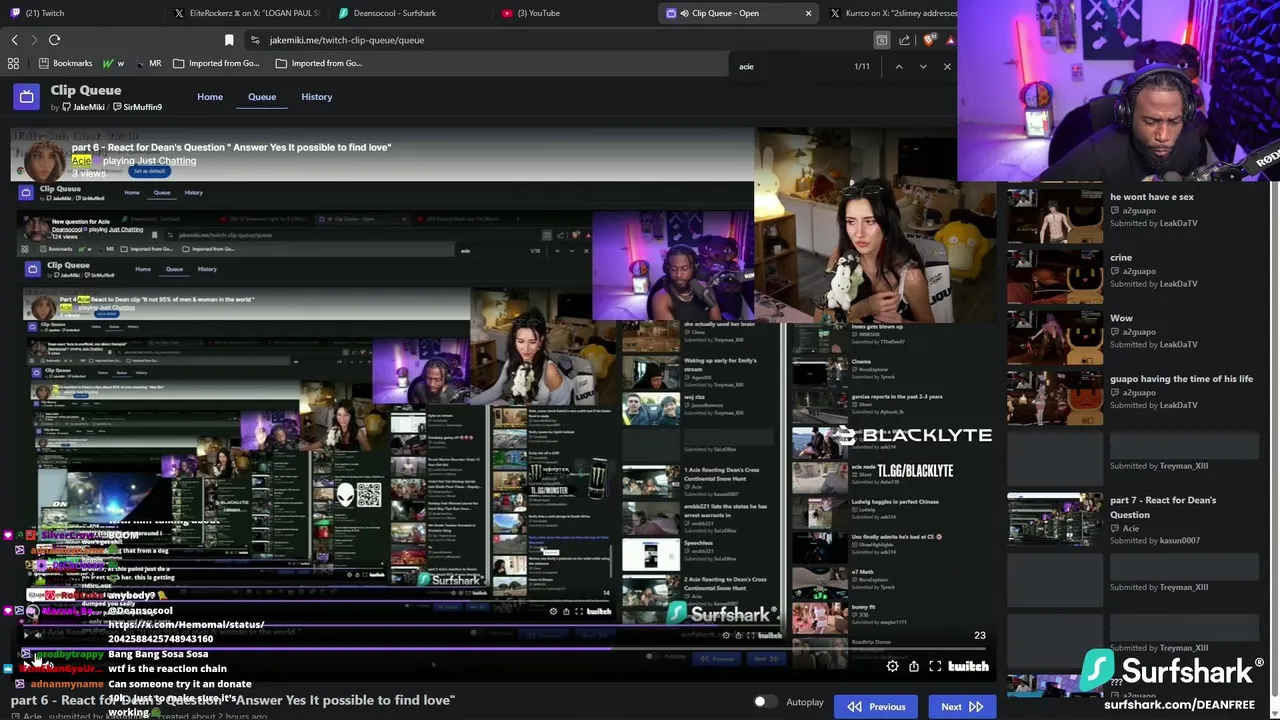The image size is (1280, 720).
Task: Click the find-in-page field containing acie
Action: click(790, 66)
